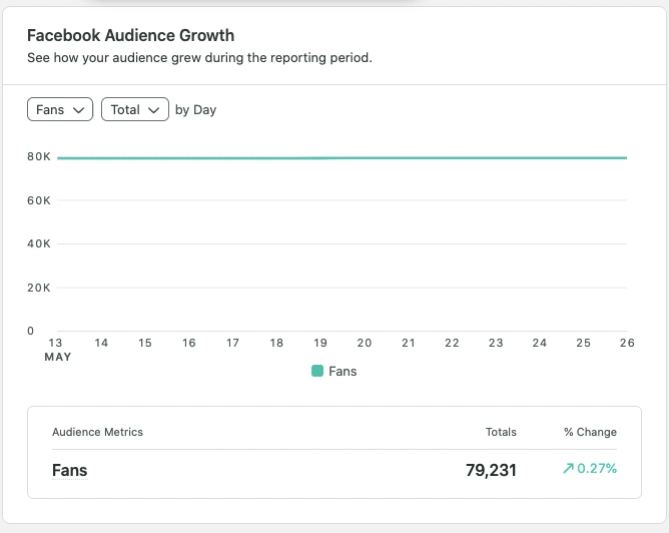Click the 79,231 fans total value
The width and height of the screenshot is (669, 533).
pyautogui.click(x=491, y=470)
